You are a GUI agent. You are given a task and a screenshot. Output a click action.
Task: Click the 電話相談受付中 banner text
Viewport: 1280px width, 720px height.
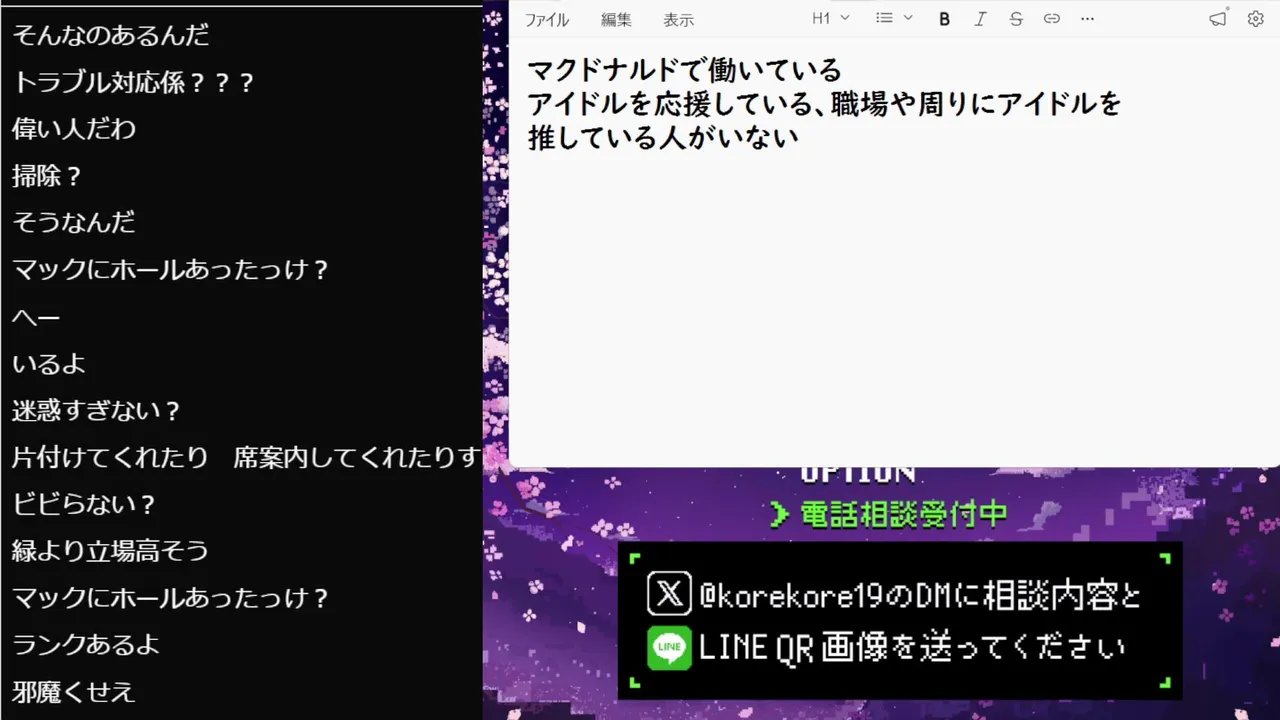pyautogui.click(x=903, y=514)
